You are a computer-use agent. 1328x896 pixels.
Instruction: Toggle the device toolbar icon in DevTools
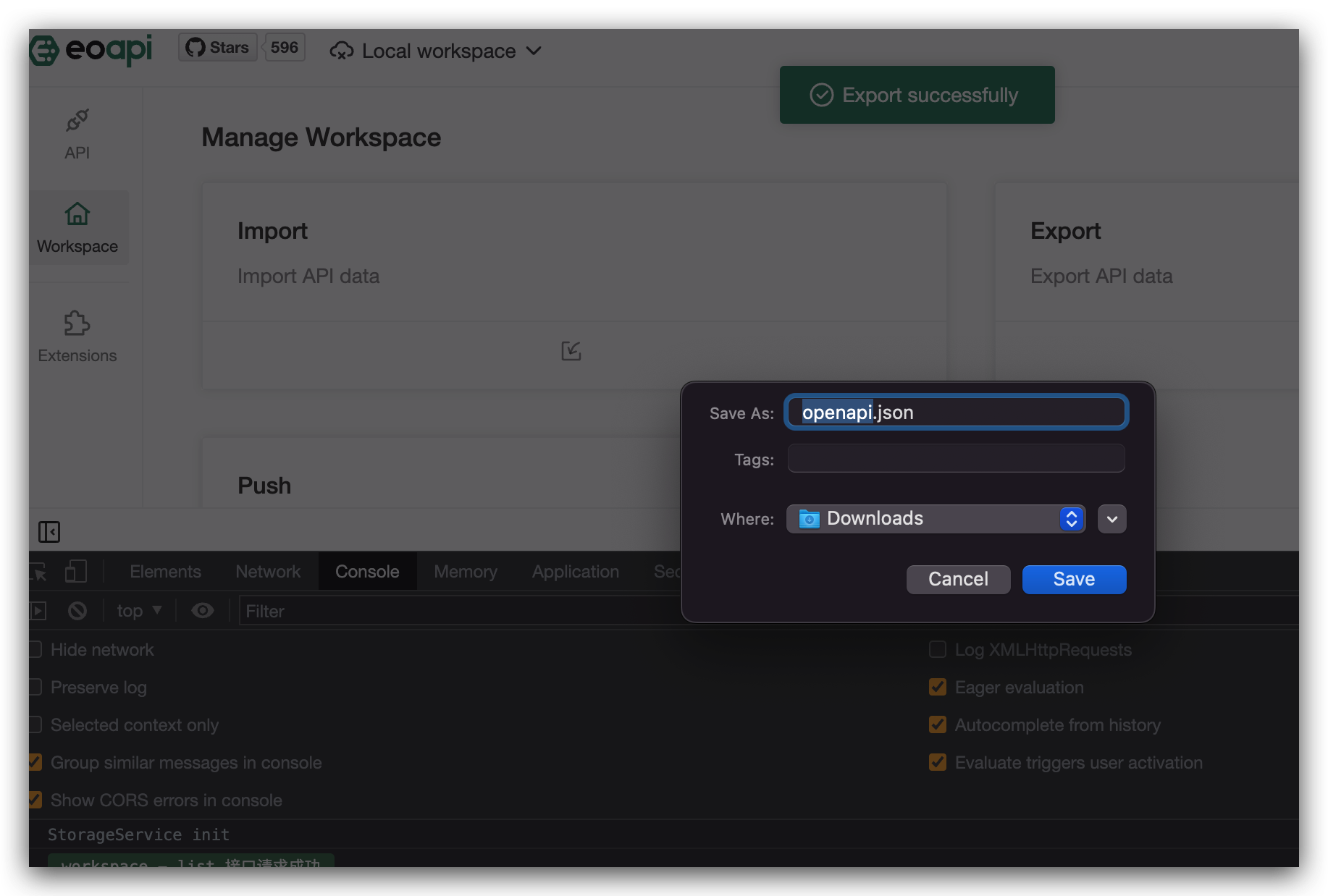75,572
